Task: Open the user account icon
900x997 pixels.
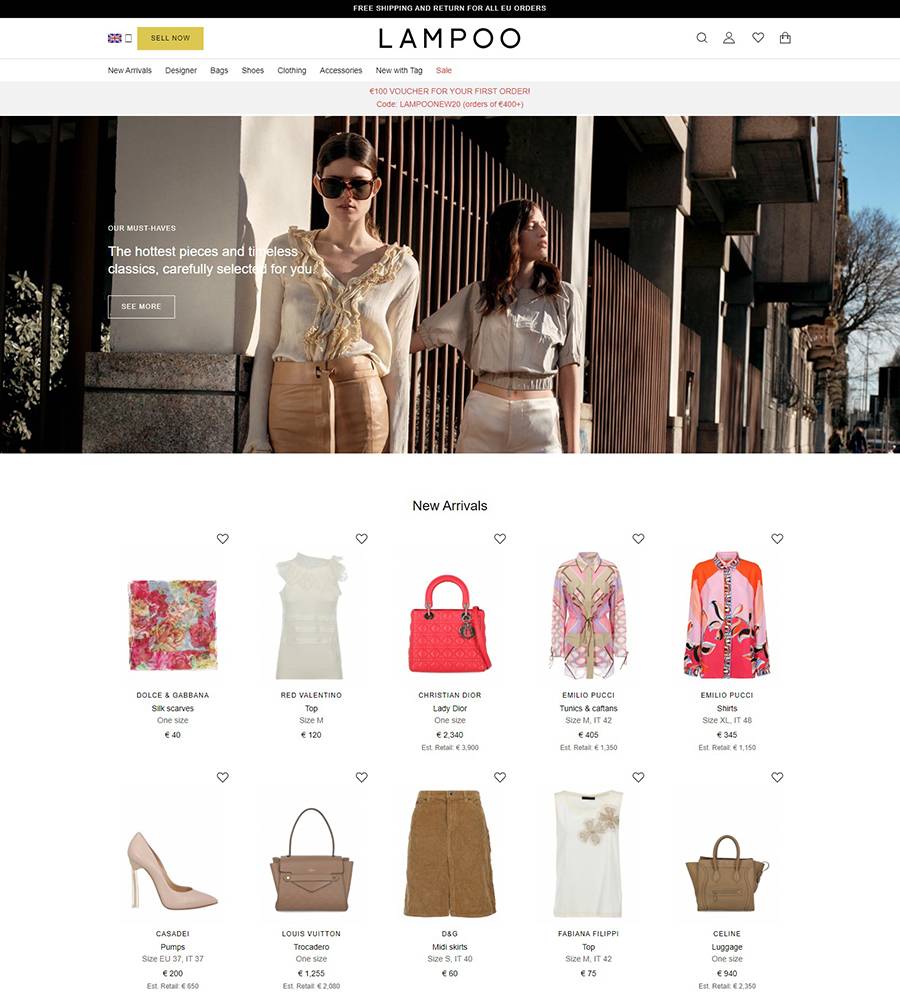Action: point(729,38)
